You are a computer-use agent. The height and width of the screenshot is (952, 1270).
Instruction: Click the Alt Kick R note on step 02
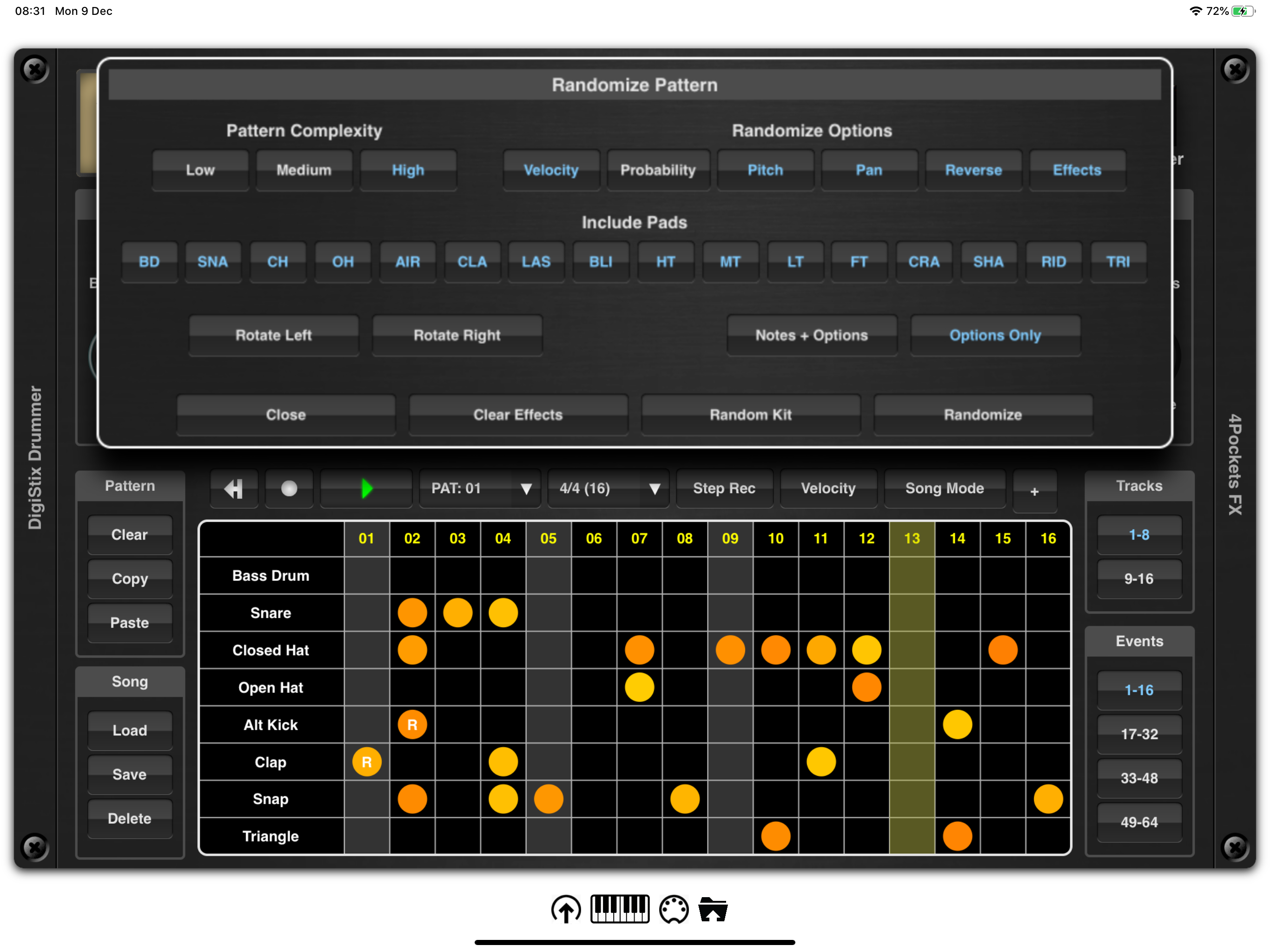tap(412, 725)
